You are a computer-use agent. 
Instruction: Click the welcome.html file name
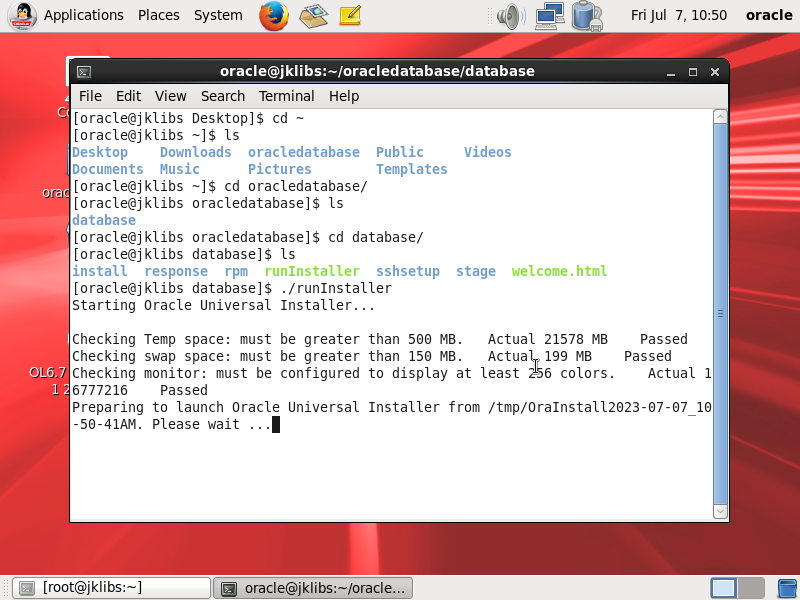click(559, 271)
